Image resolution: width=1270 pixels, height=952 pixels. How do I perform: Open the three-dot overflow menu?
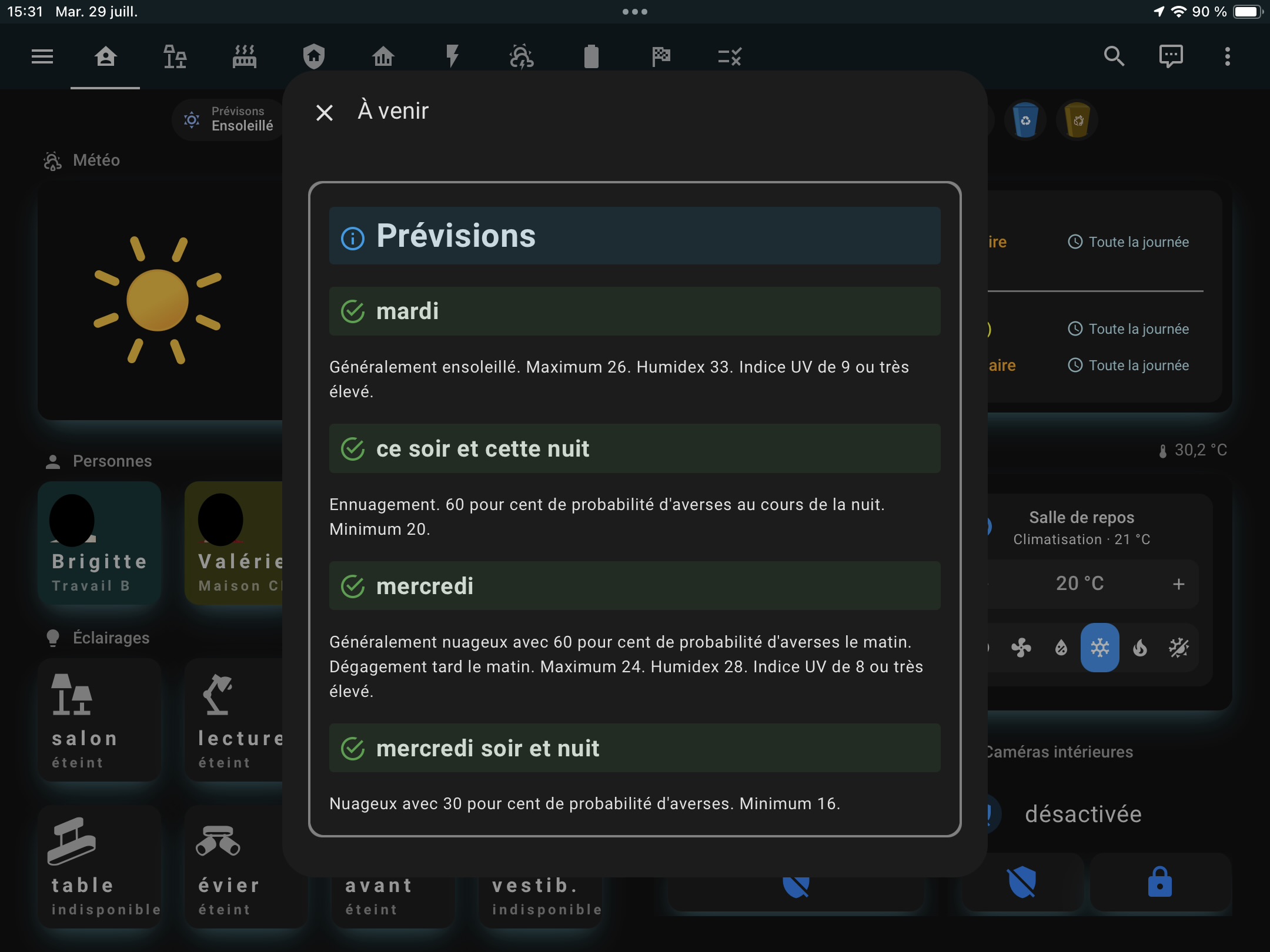1227,56
